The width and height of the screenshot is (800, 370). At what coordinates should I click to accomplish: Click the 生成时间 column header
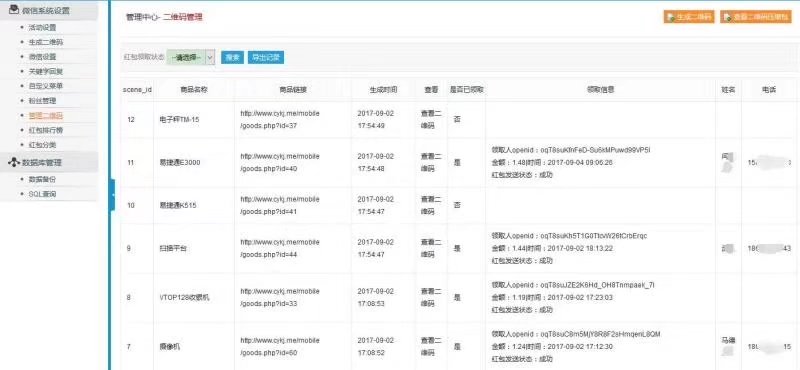tap(383, 89)
